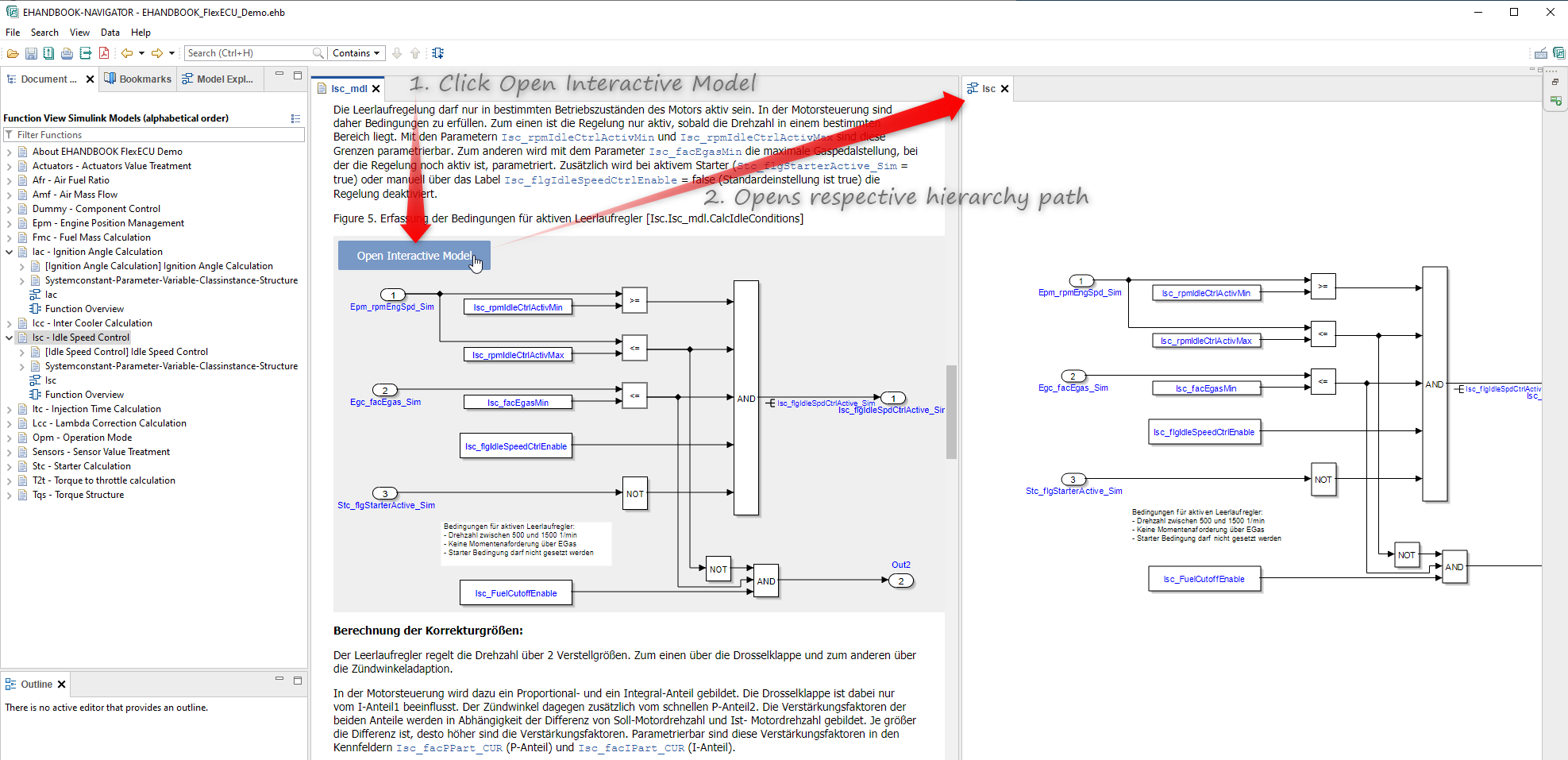1568x760 pixels.
Task: Switch to the Bookmarks tab
Action: (x=138, y=79)
